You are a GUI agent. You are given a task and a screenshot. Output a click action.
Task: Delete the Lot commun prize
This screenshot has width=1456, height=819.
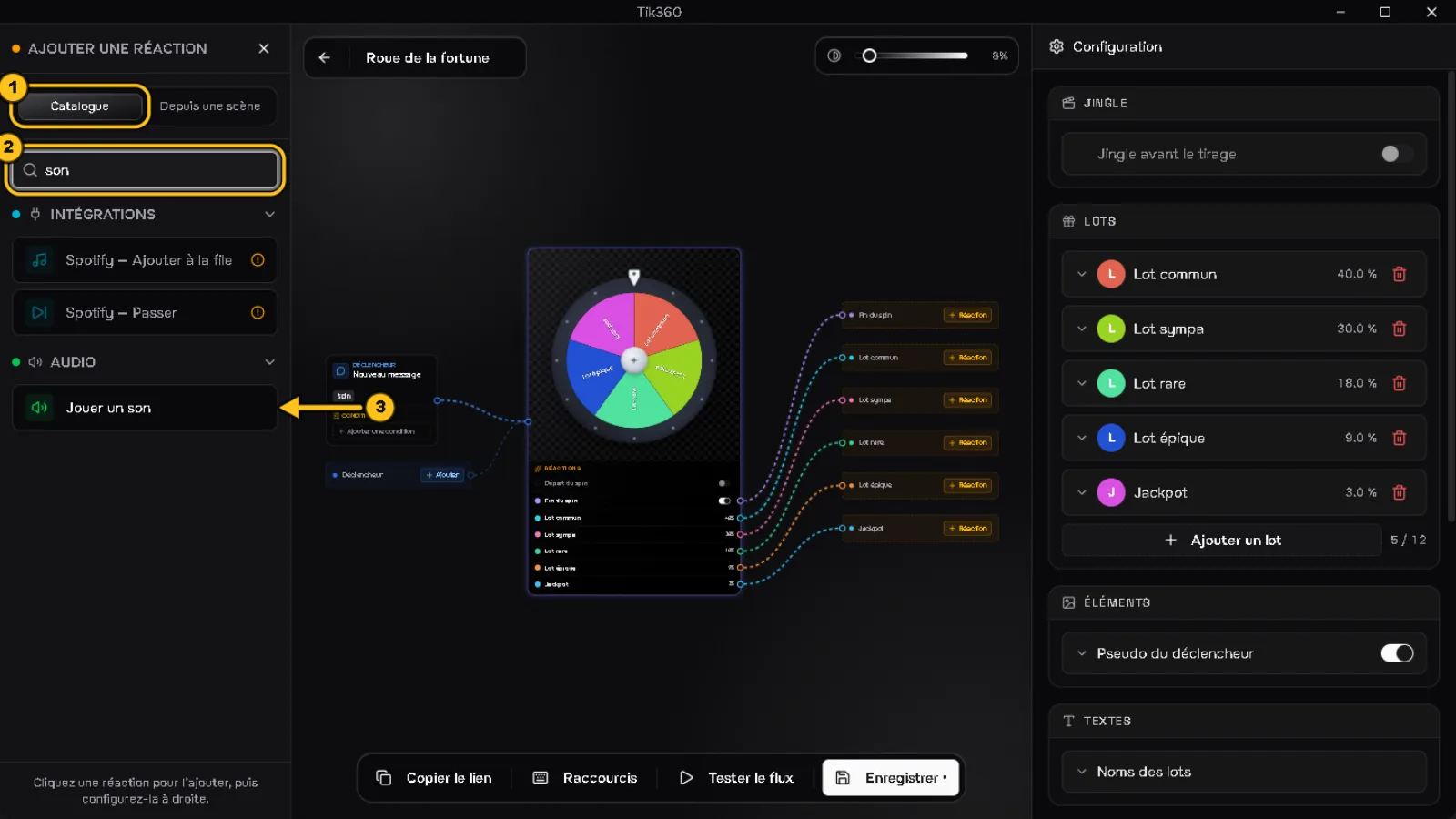(x=1400, y=274)
